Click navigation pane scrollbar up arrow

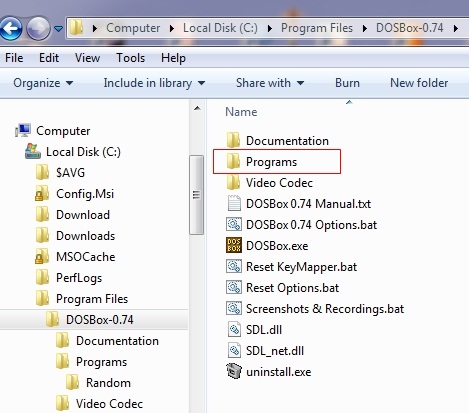point(197,108)
